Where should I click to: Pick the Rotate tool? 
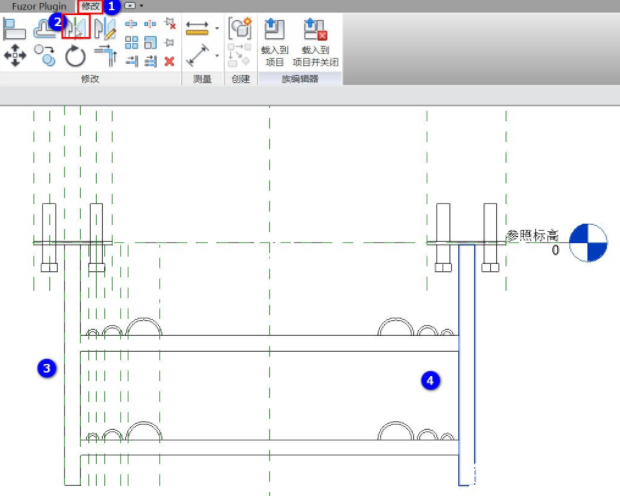tap(76, 56)
